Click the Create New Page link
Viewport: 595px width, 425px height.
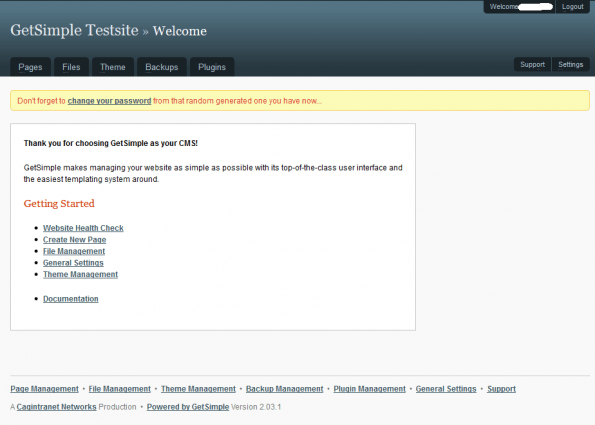coord(74,240)
